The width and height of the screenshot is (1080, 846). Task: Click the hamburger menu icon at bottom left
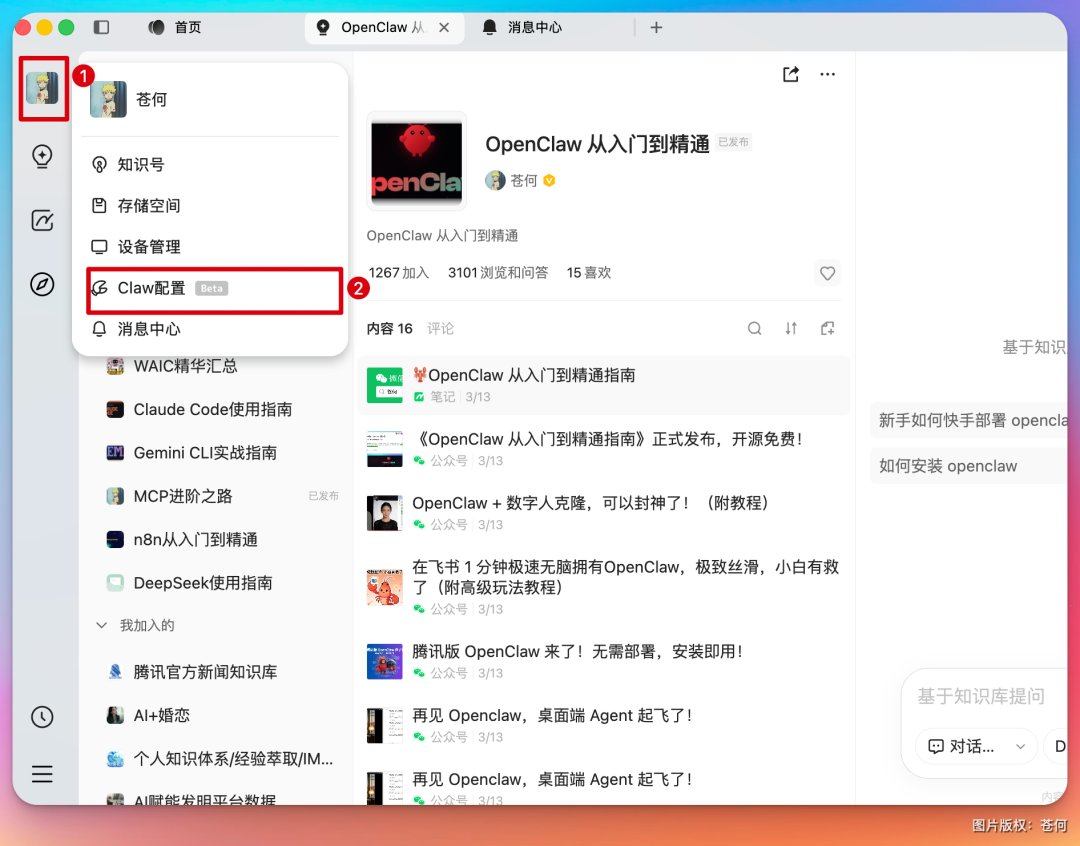(x=42, y=774)
